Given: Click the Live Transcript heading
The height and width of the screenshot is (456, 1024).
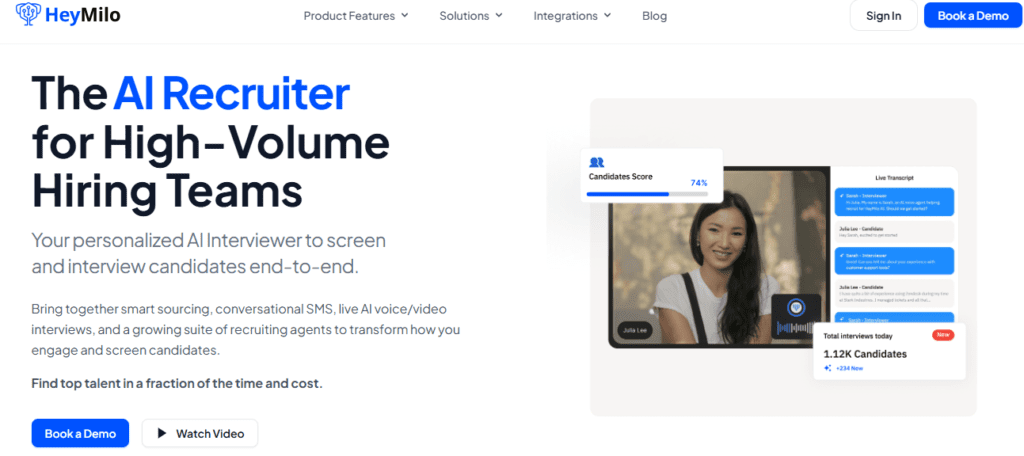Looking at the screenshot, I should (x=894, y=177).
